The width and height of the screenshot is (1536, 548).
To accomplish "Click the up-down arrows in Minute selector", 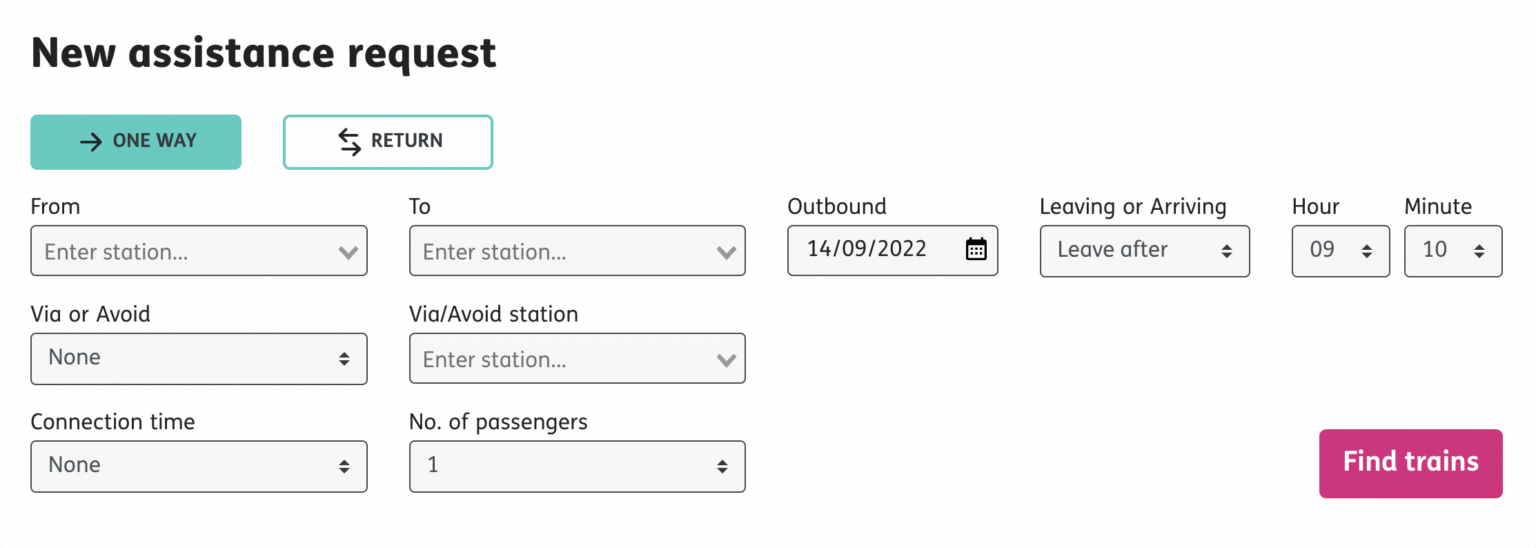I will [1479, 251].
